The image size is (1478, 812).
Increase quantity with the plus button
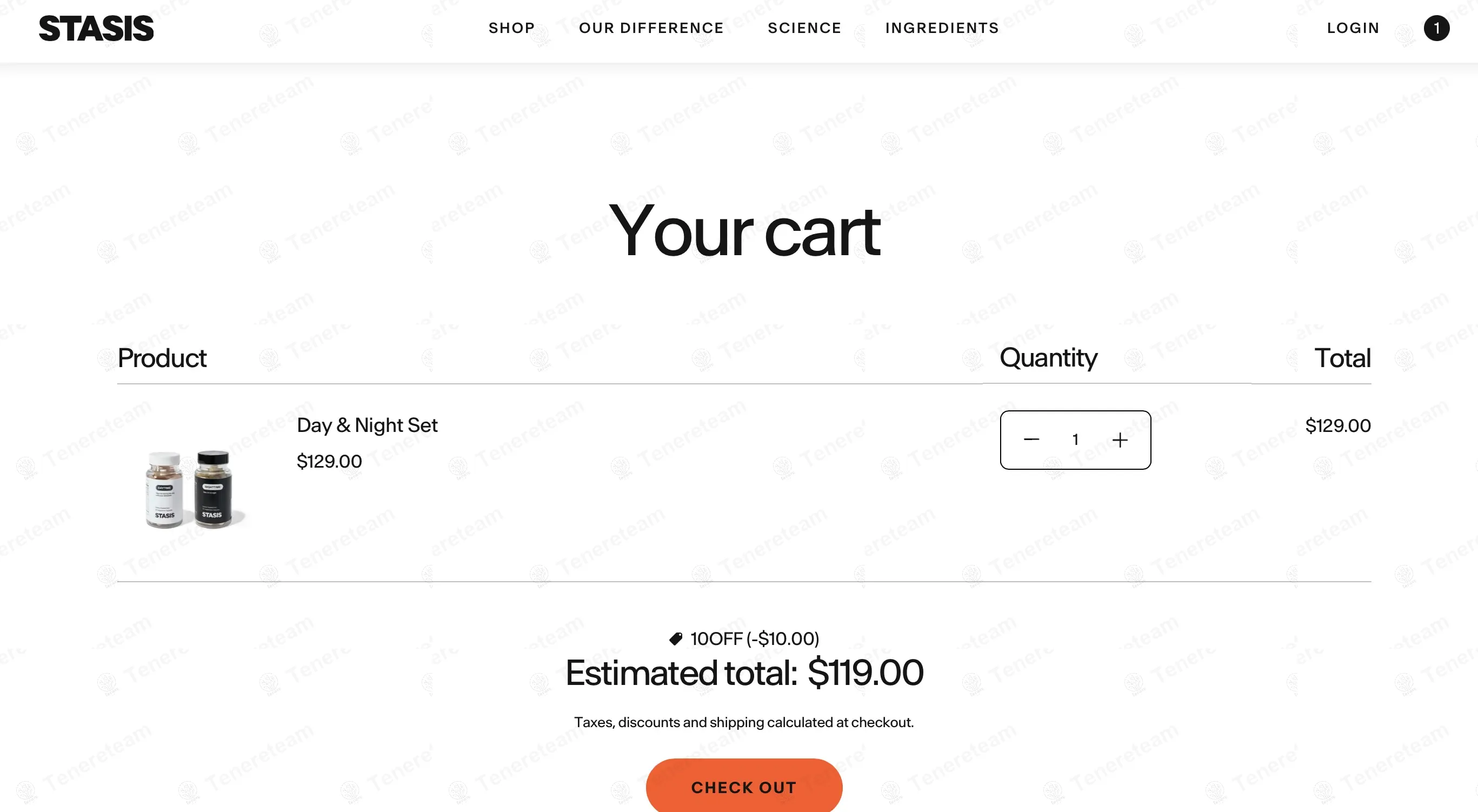tap(1120, 440)
